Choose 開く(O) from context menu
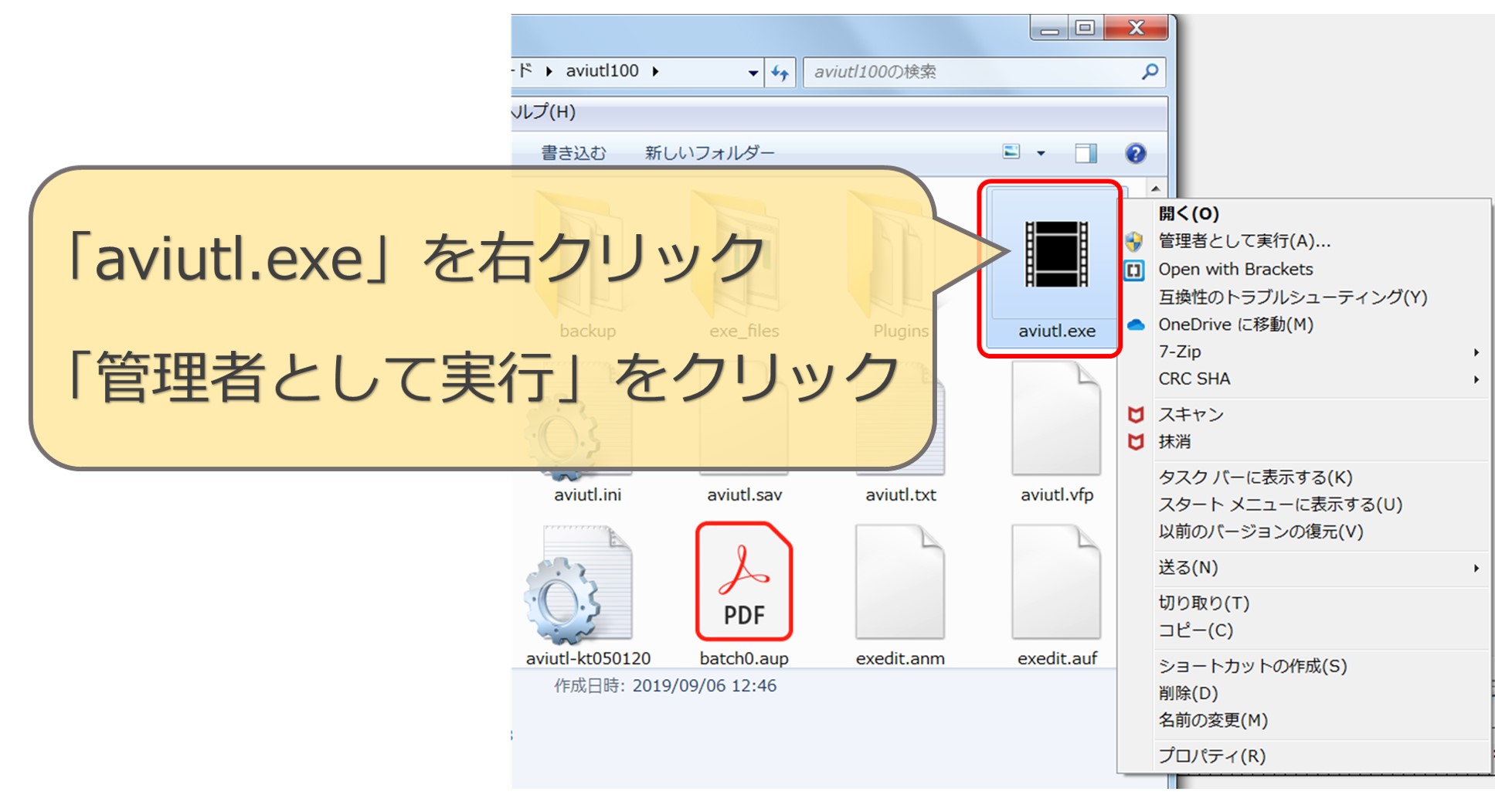Viewport: 1495px width, 812px height. coord(1188,214)
